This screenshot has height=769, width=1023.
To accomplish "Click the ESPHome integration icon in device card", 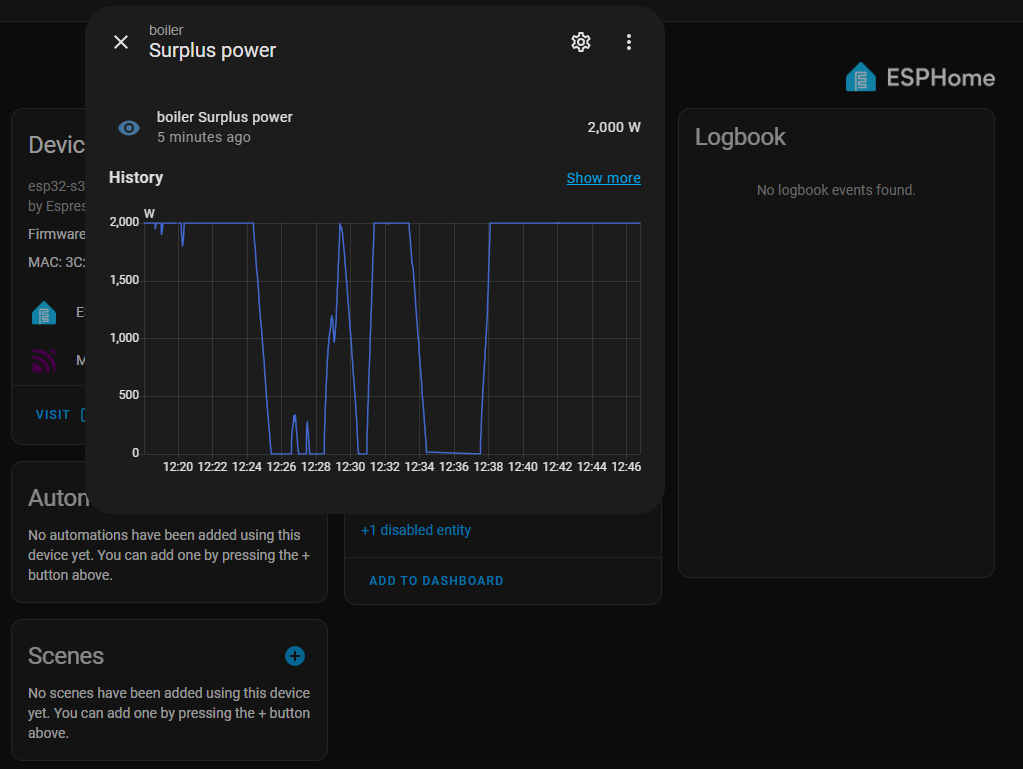I will click(x=44, y=313).
